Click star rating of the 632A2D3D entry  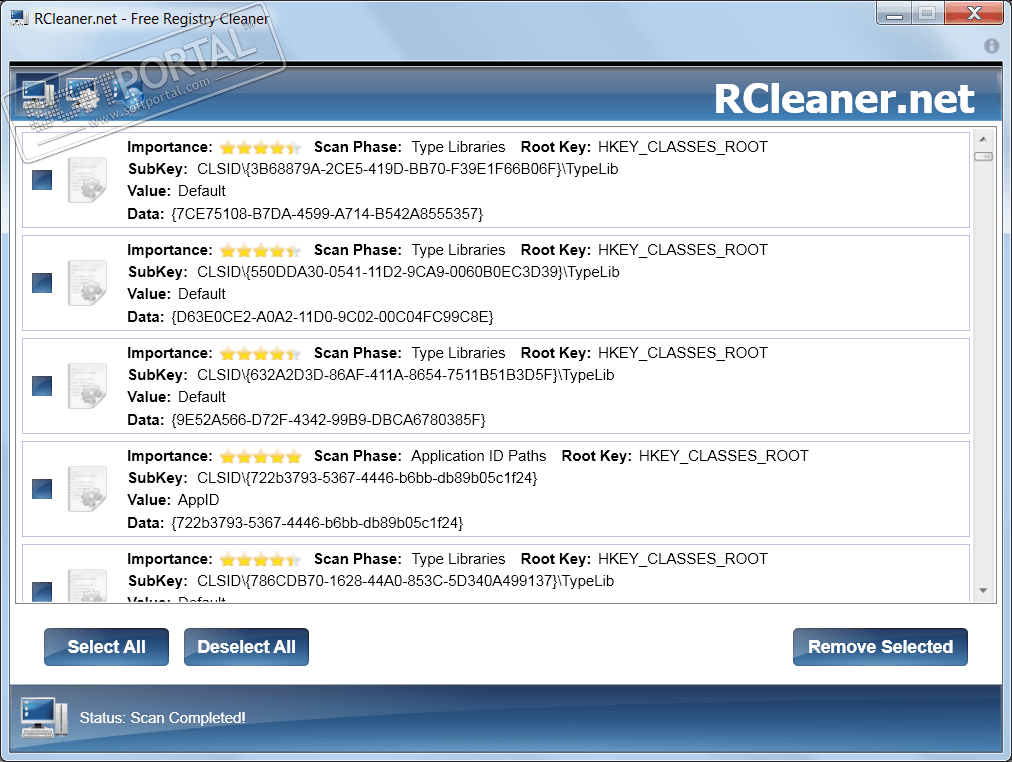click(260, 354)
